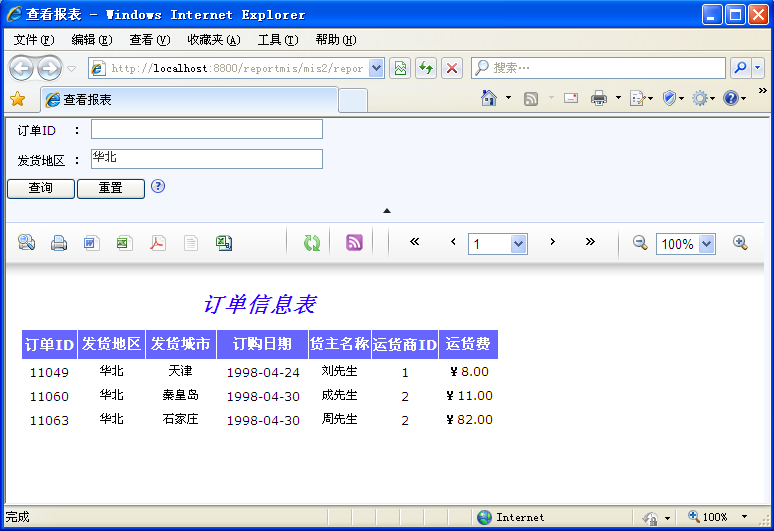
Task: Export report as plain text file
Action: [191, 243]
